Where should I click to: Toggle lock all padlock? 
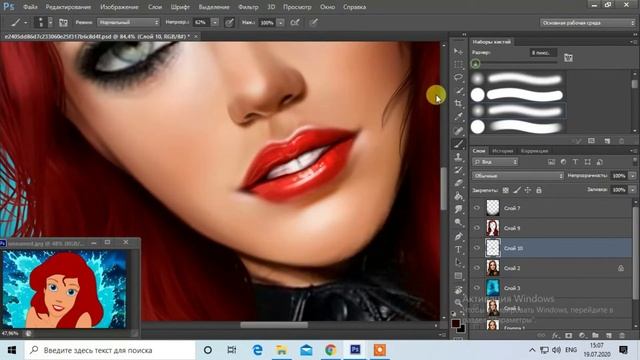[x=539, y=190]
